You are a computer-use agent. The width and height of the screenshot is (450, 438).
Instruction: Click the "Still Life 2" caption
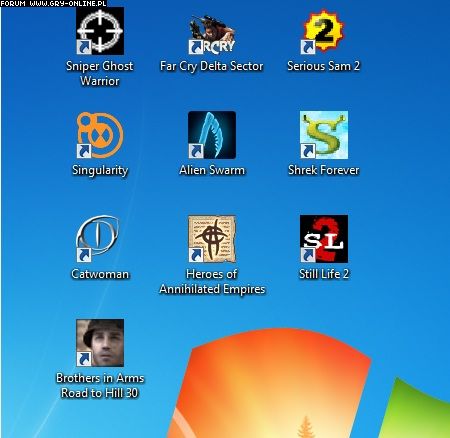tap(324, 274)
